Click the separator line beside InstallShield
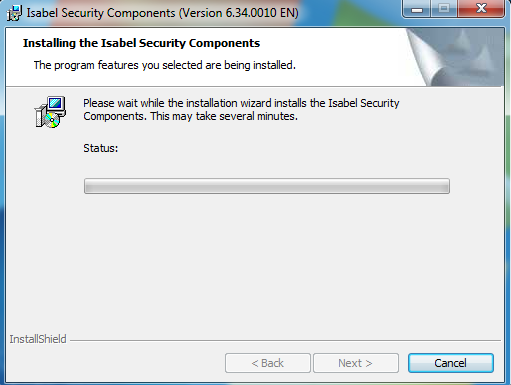Image resolution: width=511 pixels, height=385 pixels. point(285,340)
